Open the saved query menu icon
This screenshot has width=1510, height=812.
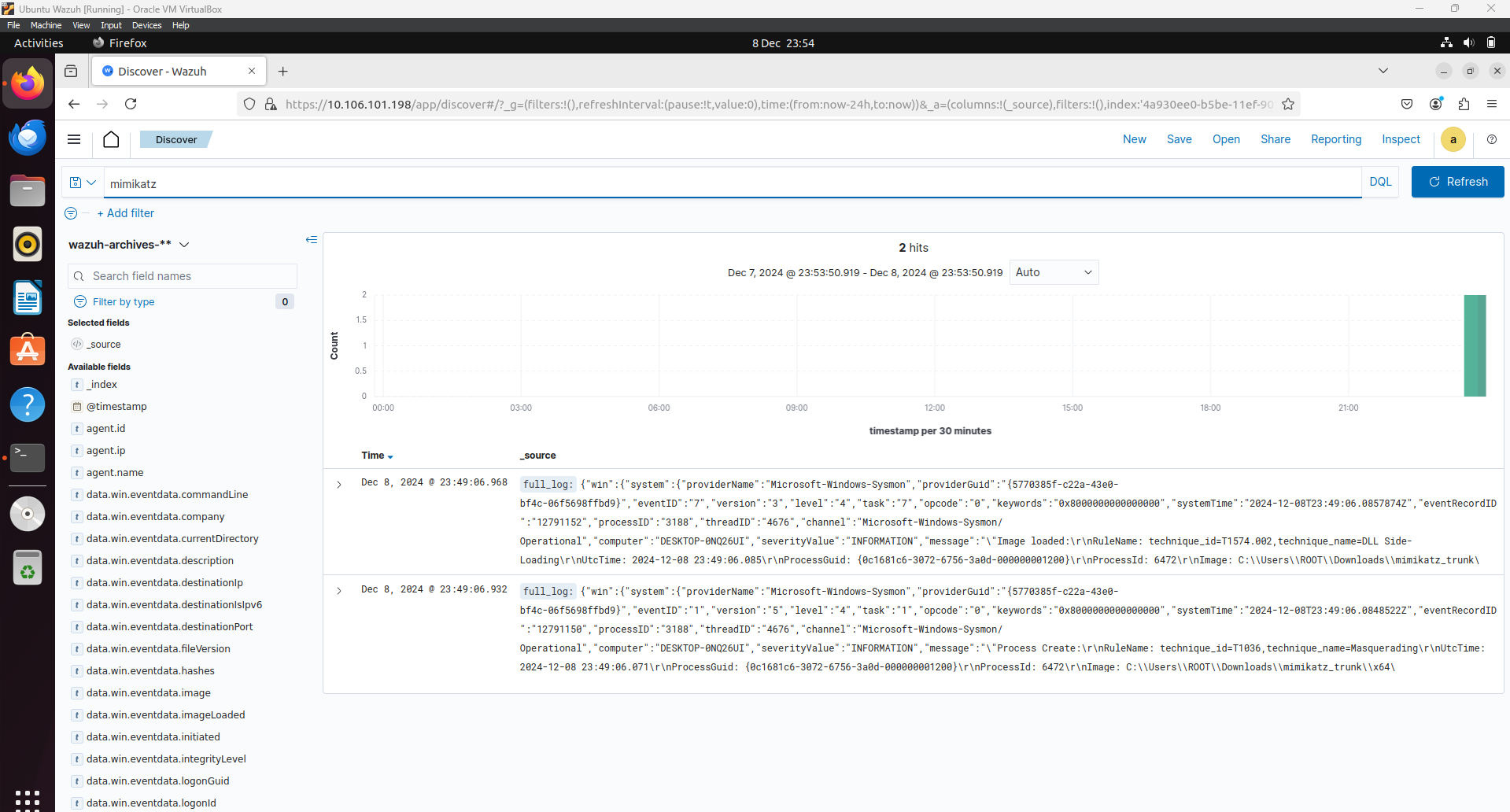[83, 182]
